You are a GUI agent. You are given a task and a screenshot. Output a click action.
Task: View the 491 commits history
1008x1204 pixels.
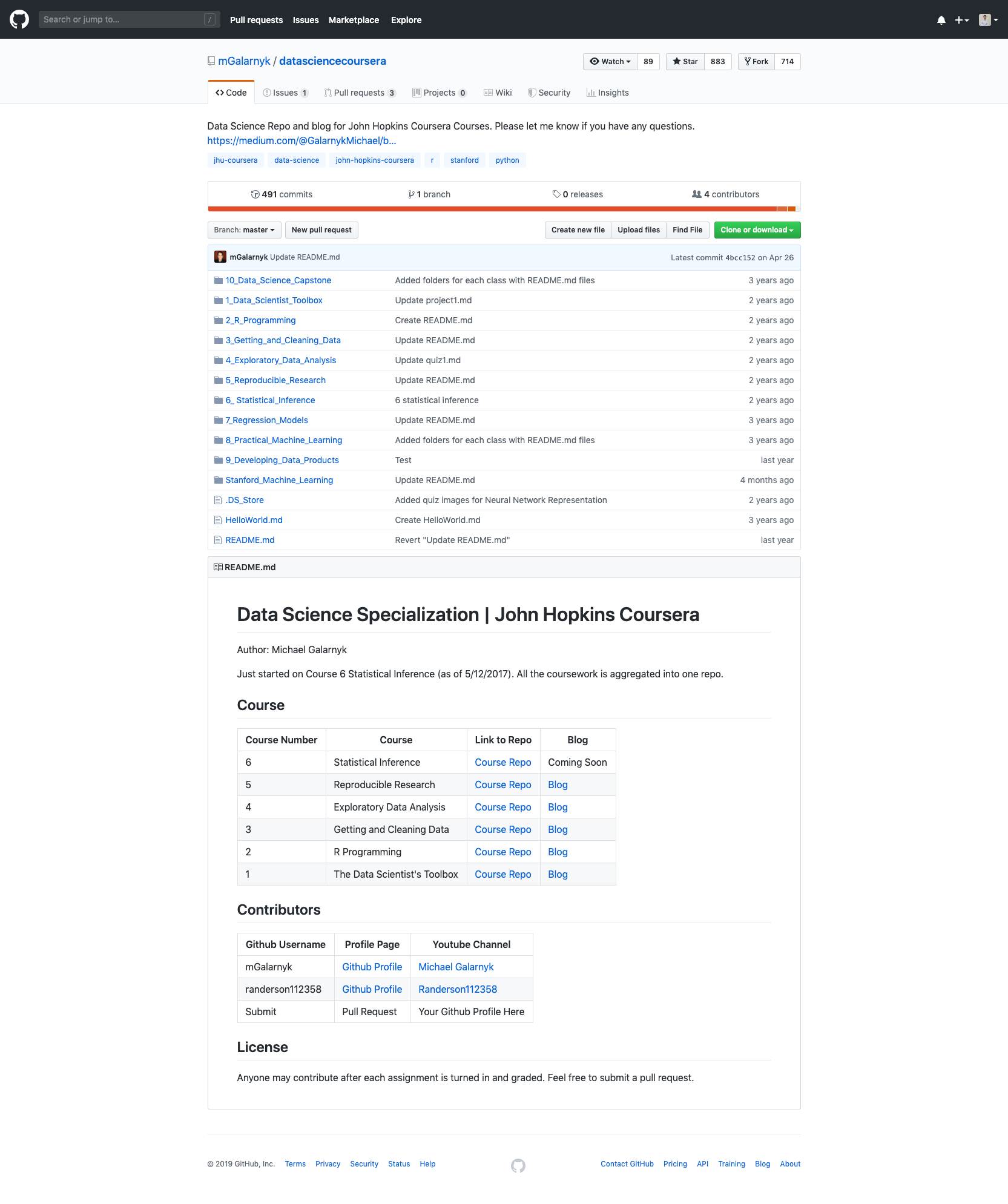[282, 194]
